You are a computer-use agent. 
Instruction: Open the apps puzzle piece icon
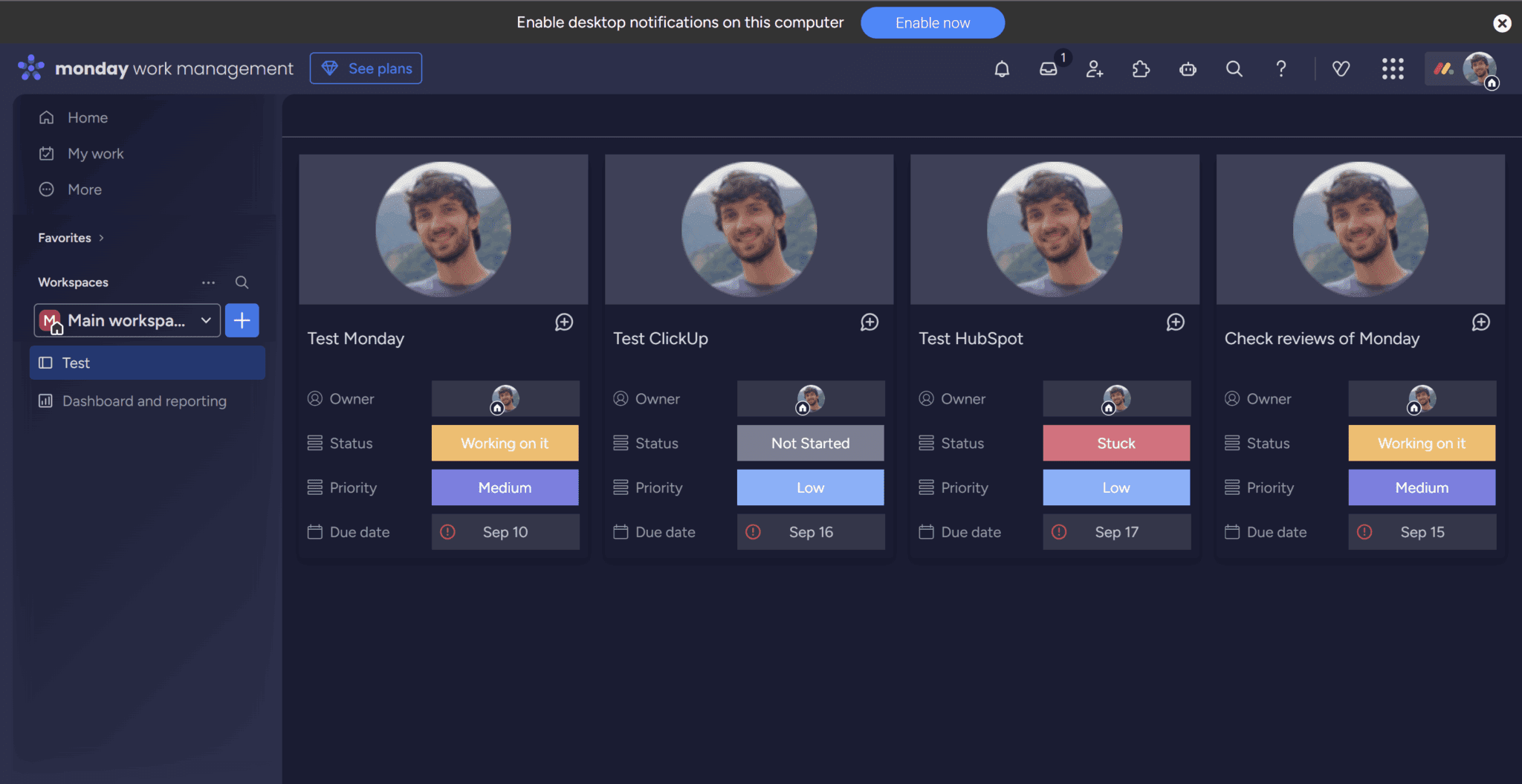tap(1141, 69)
